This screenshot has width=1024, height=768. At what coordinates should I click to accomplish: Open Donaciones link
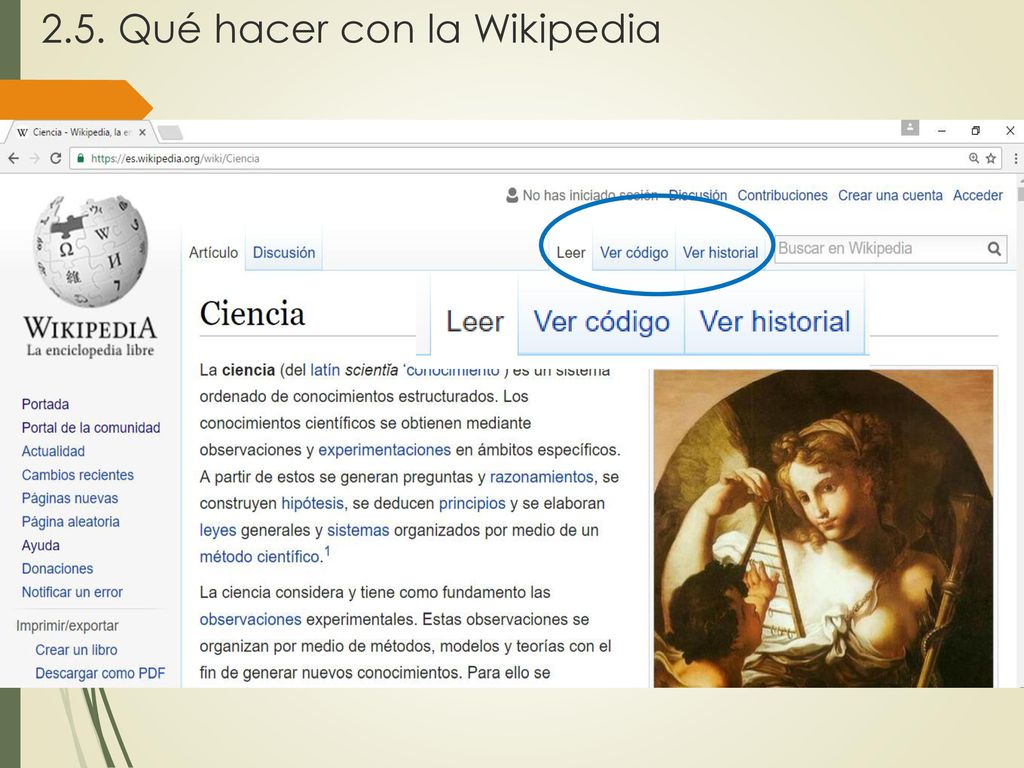(57, 569)
